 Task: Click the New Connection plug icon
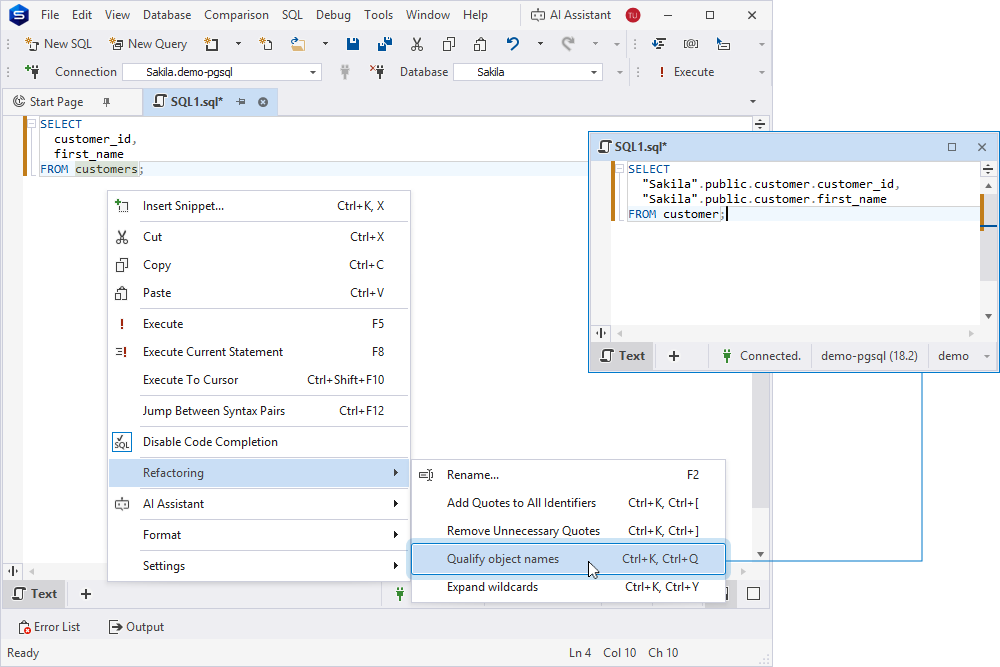[x=32, y=71]
